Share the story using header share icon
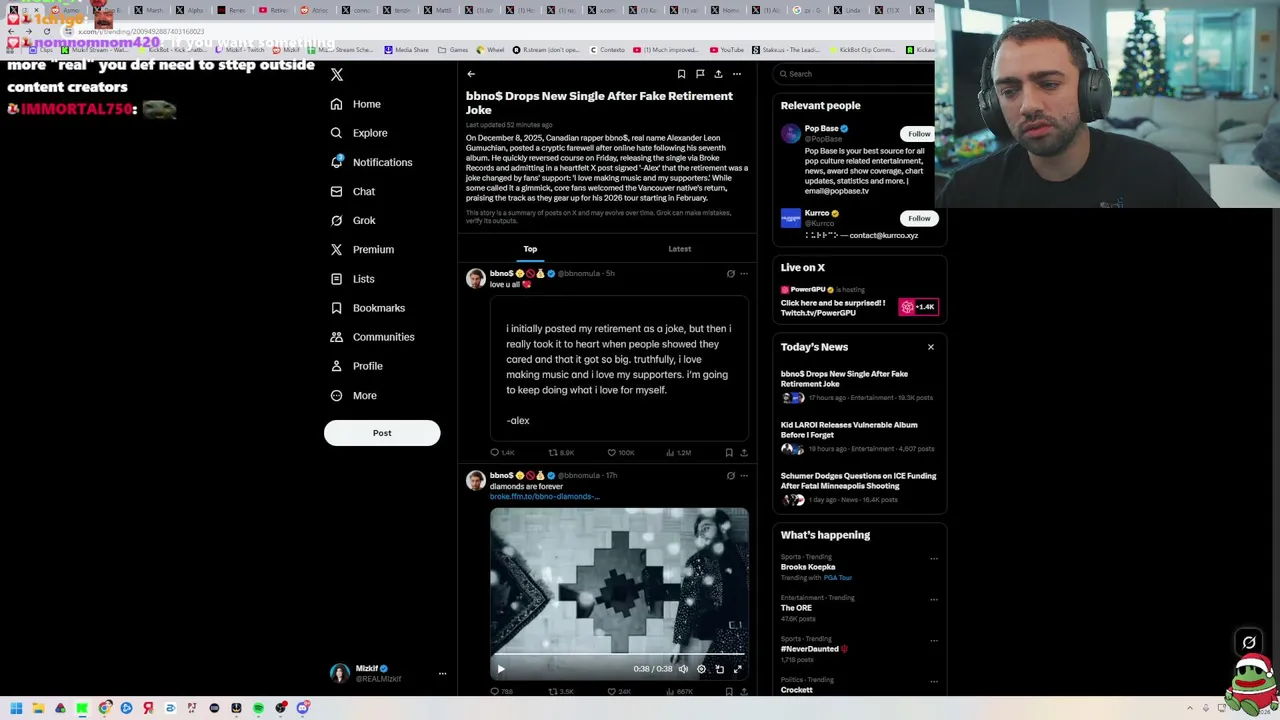 pos(718,74)
